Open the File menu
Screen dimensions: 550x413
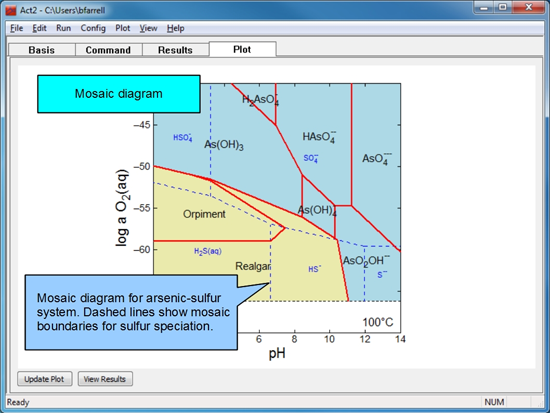[x=16, y=28]
